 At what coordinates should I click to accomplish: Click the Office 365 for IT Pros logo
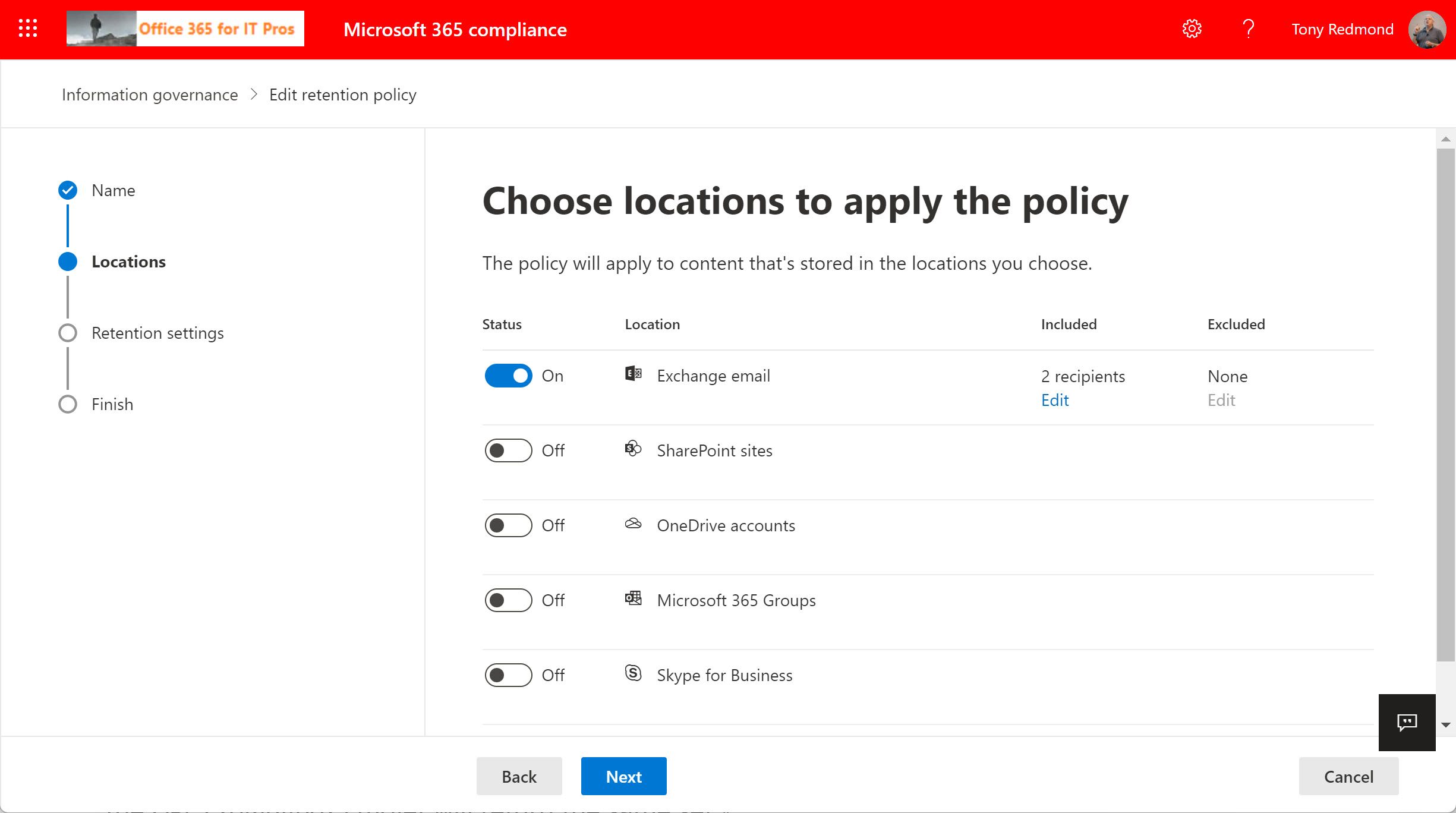[x=185, y=28]
